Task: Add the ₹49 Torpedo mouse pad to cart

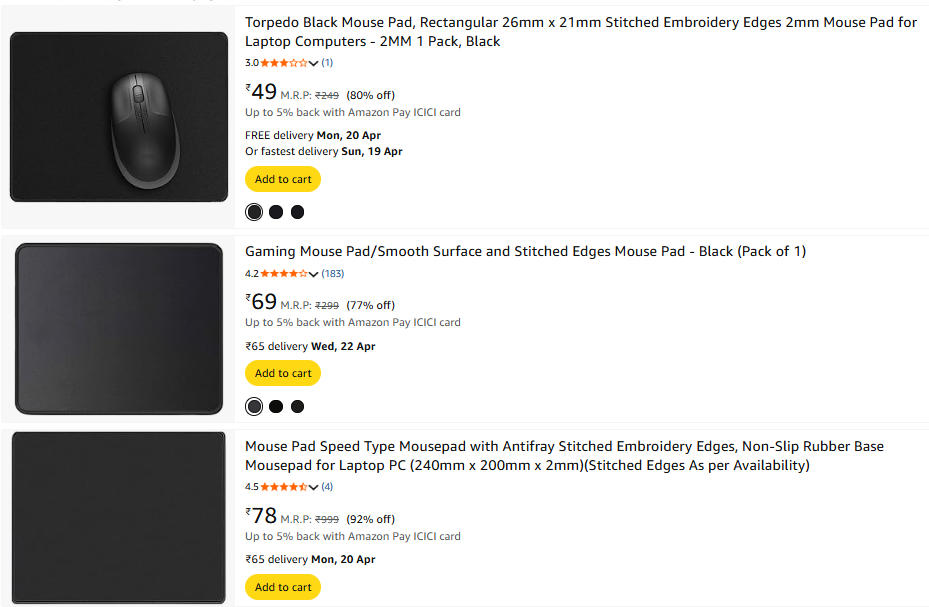Action: pos(283,180)
